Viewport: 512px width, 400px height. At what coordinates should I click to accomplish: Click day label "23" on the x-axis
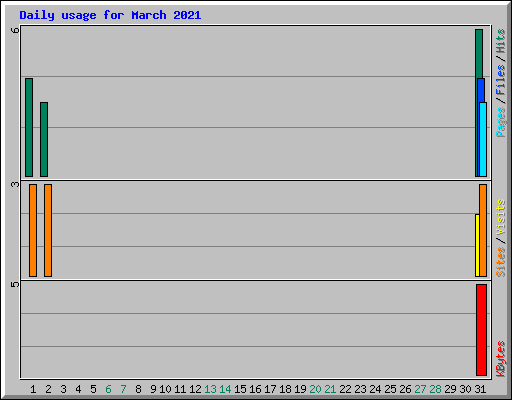point(360,389)
